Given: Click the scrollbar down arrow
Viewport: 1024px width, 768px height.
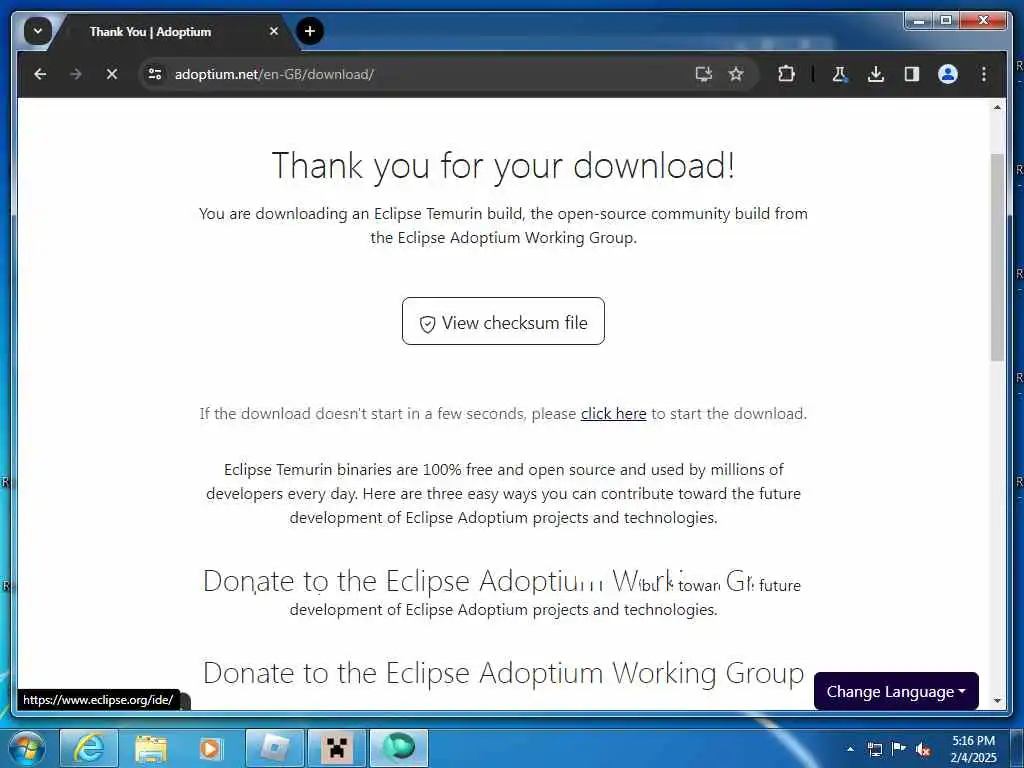Looking at the screenshot, I should pos(997,701).
